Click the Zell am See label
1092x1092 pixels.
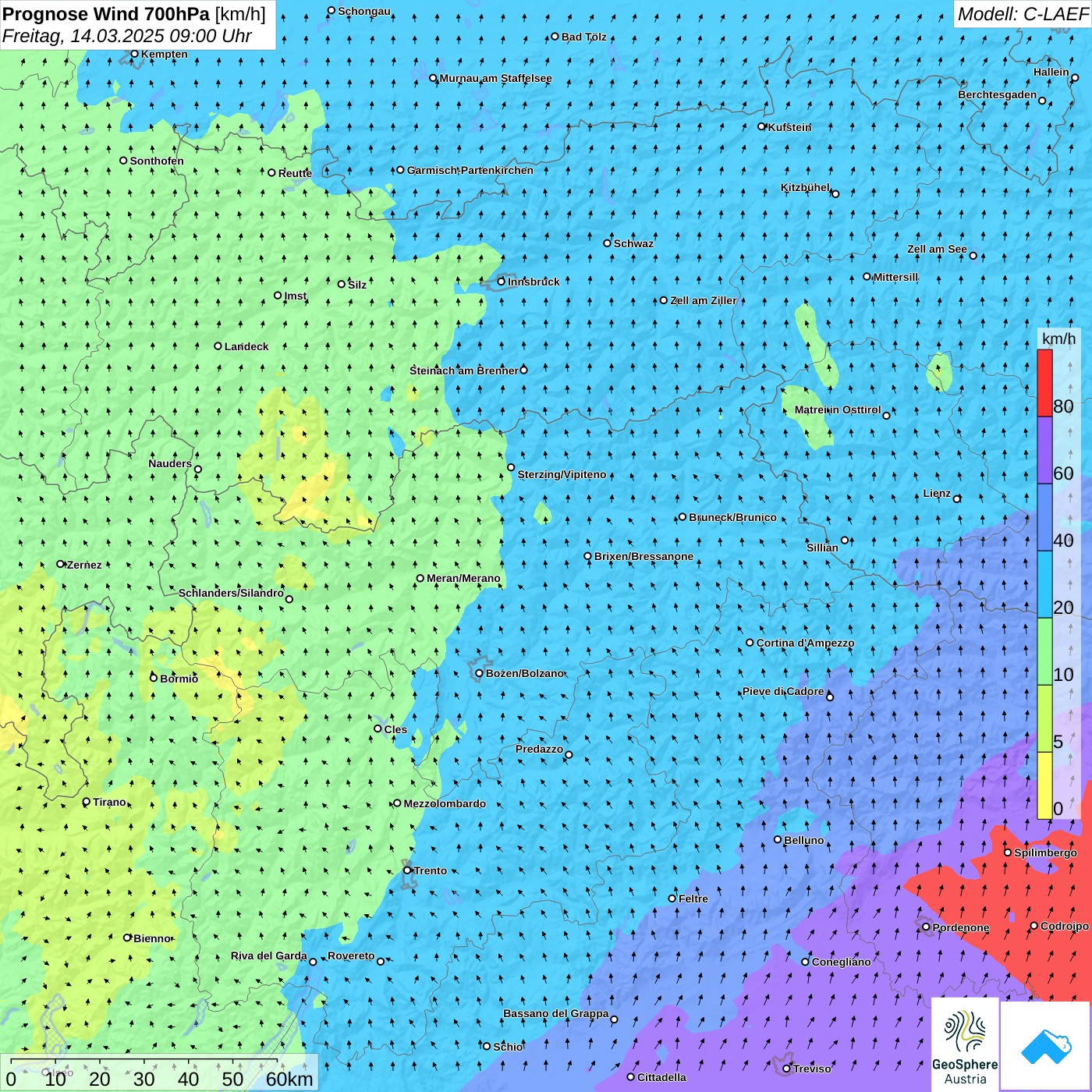point(937,249)
